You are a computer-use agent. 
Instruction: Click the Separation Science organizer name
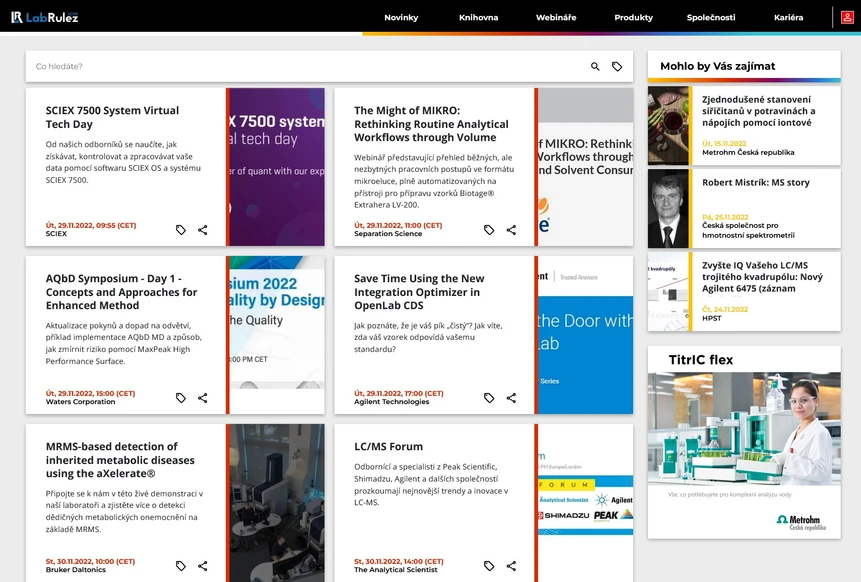(x=388, y=233)
